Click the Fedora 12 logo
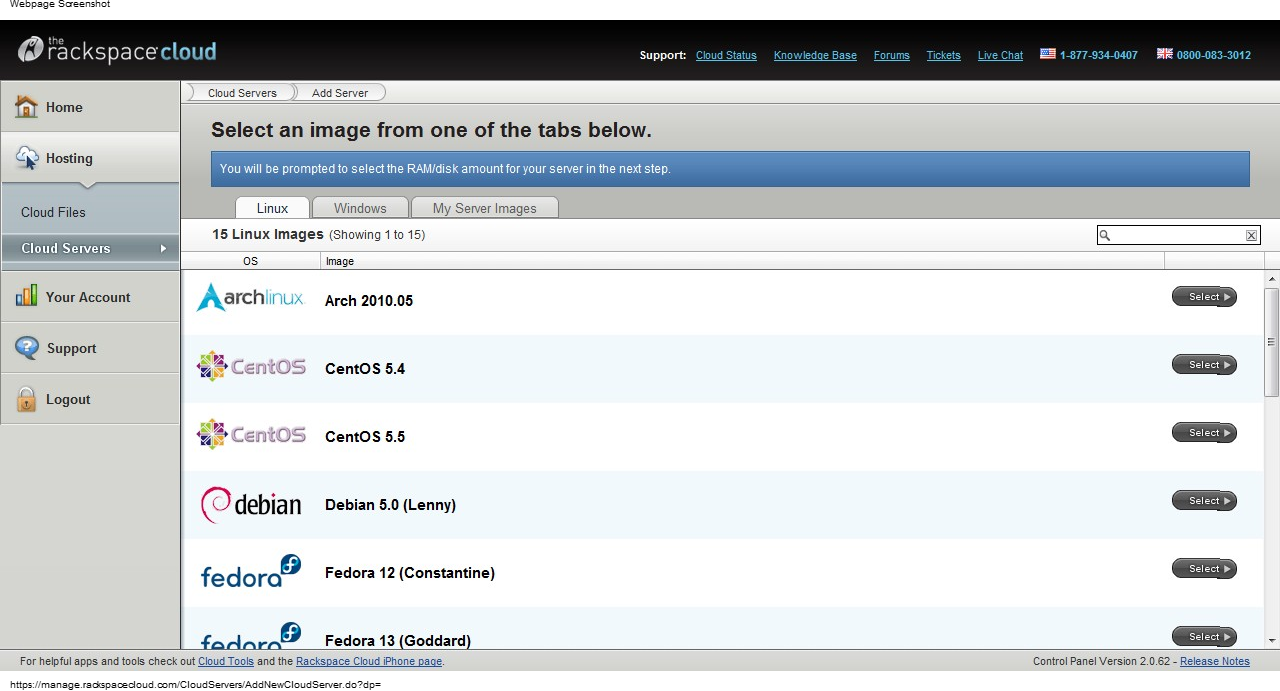This screenshot has width=1280, height=691. (250, 571)
